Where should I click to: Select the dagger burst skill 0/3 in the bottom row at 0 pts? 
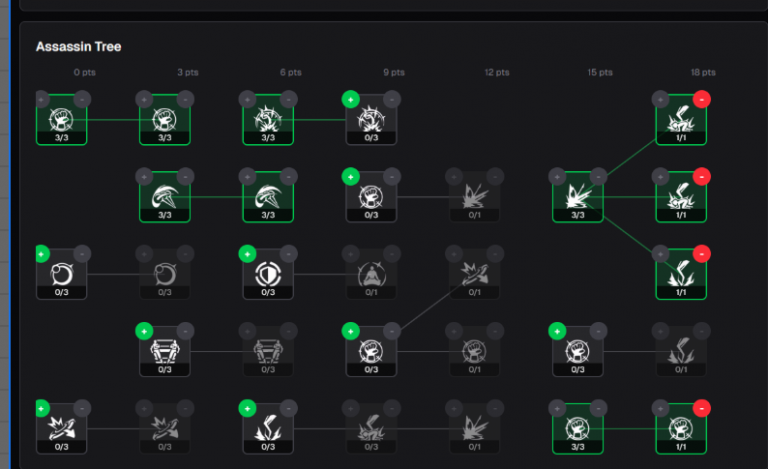pos(62,429)
